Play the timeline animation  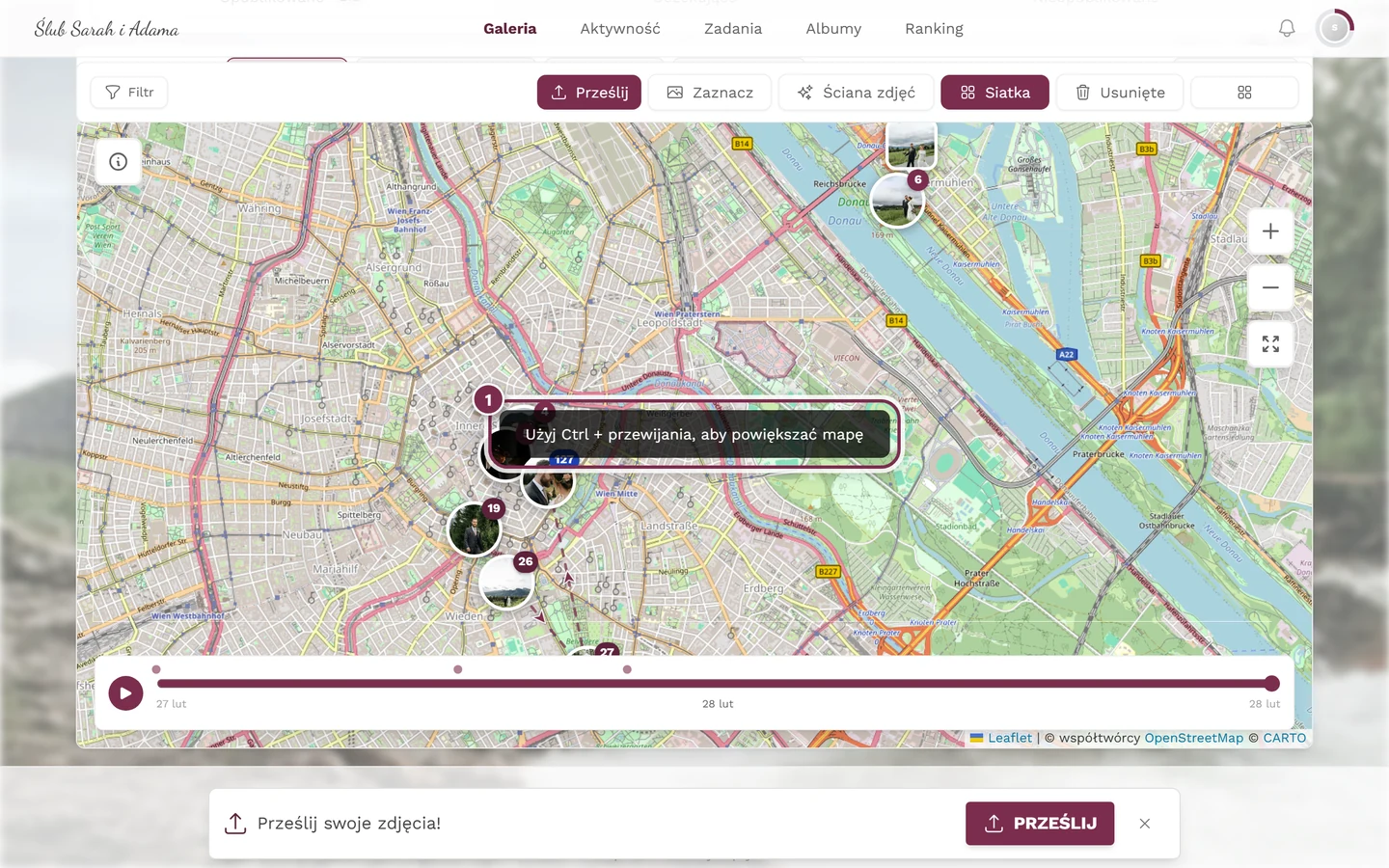pyautogui.click(x=125, y=692)
